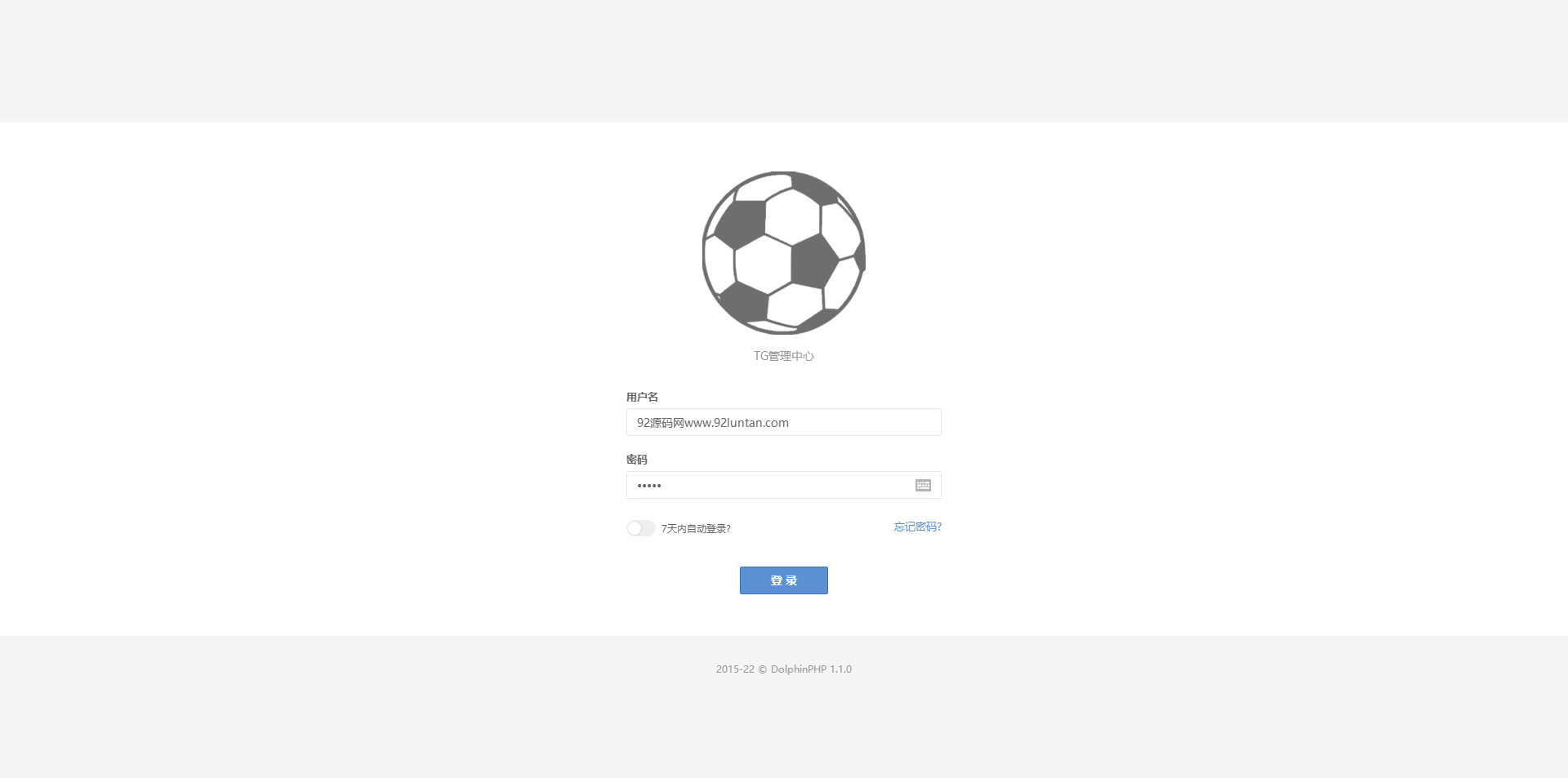Focus the 密码 input field

[x=784, y=485]
